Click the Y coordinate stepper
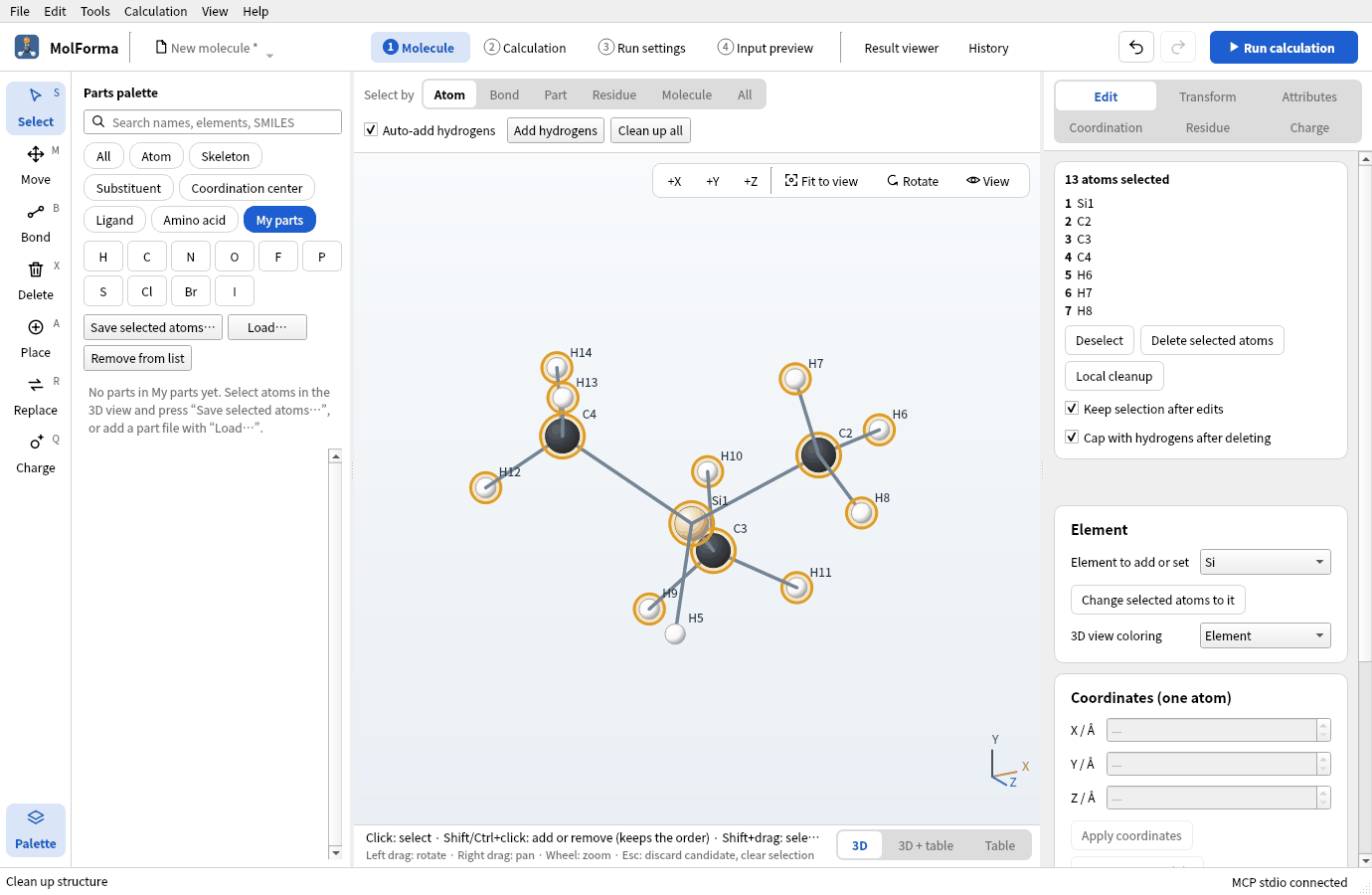This screenshot has width=1372, height=895. [x=1323, y=764]
